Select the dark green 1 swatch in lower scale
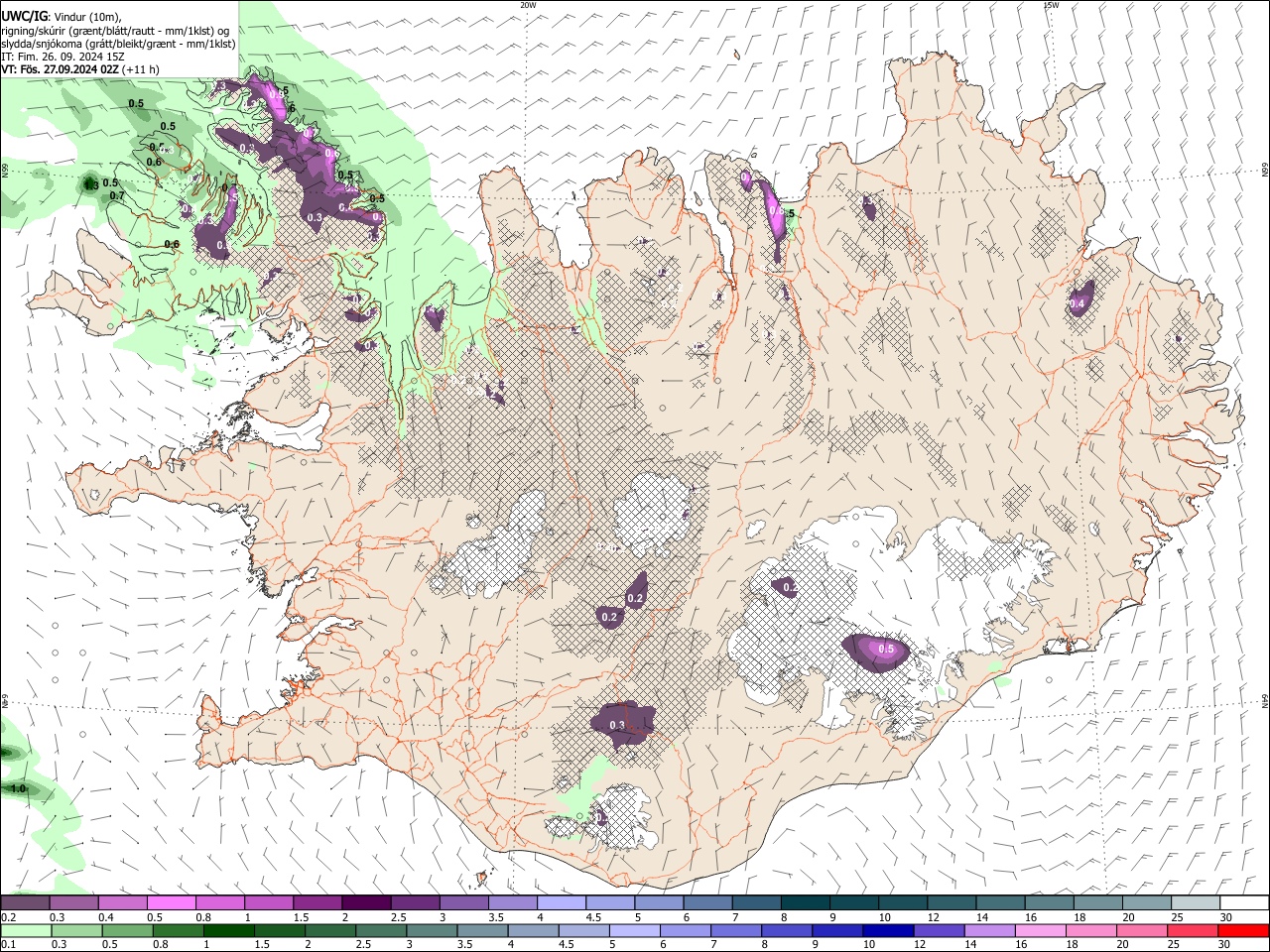This screenshot has height=952, width=1270. [229, 930]
